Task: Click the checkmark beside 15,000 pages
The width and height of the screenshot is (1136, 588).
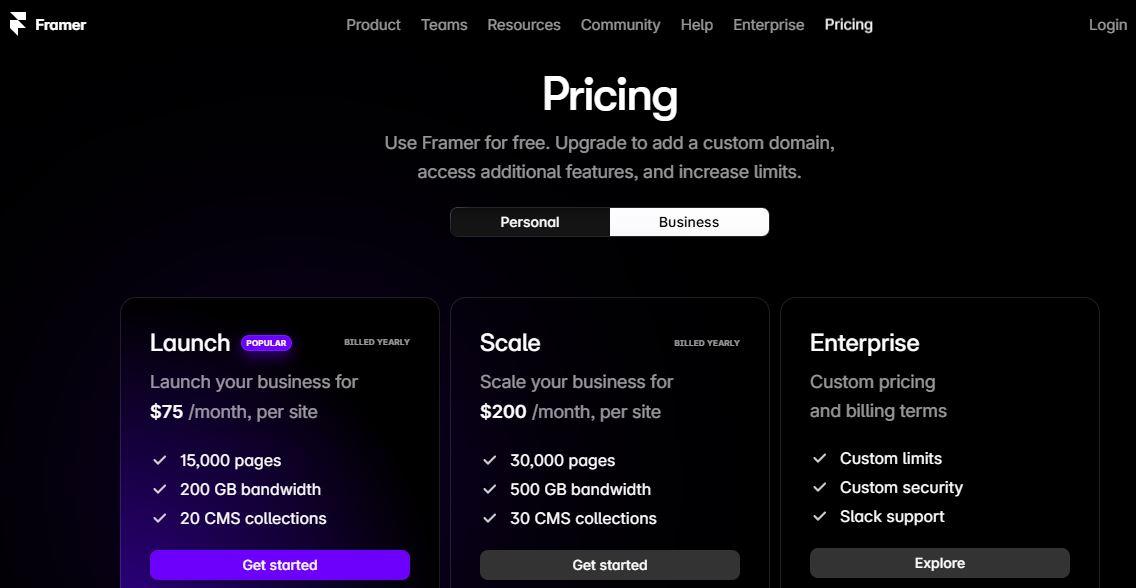Action: click(x=159, y=460)
